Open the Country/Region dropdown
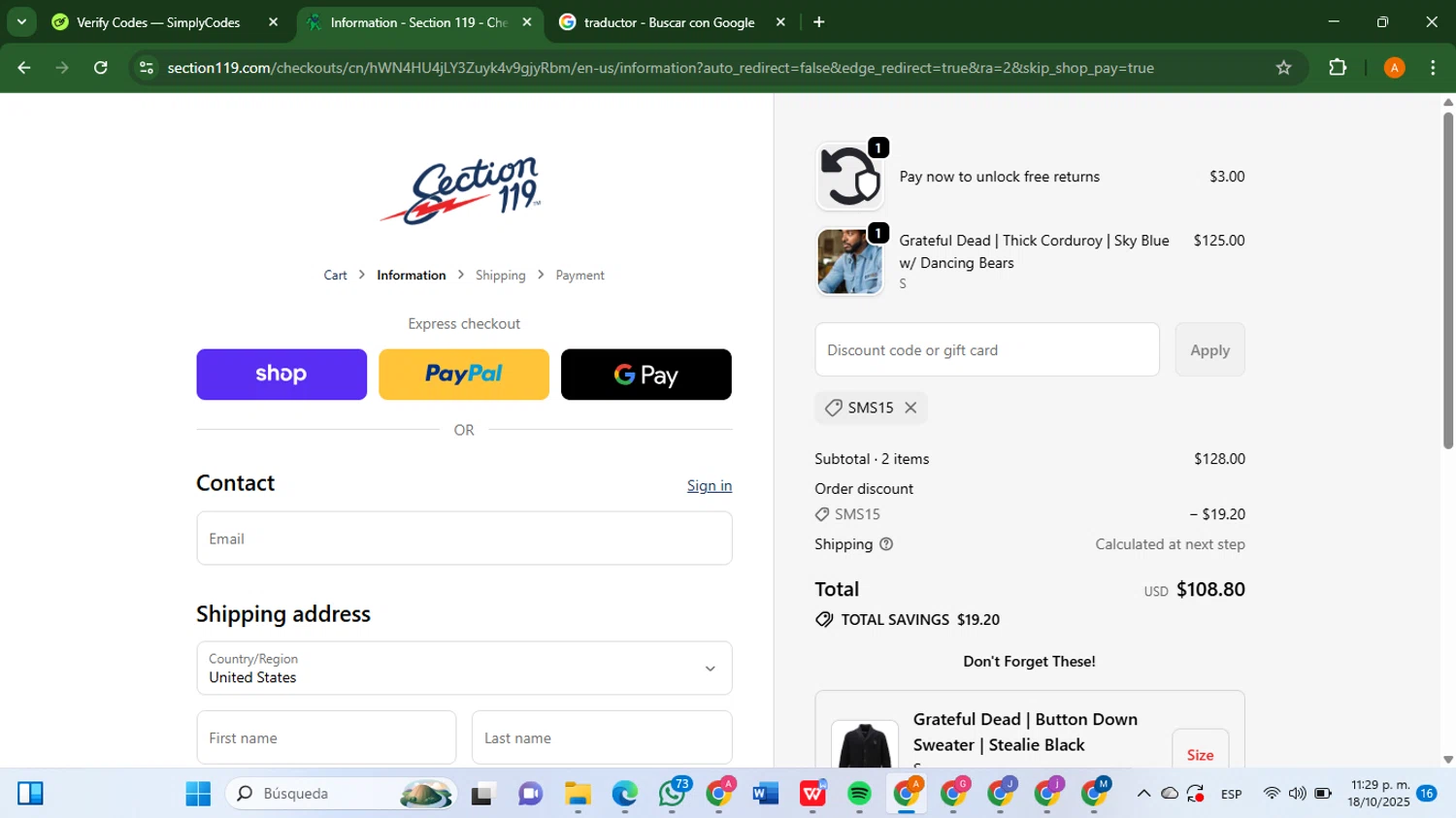The height and width of the screenshot is (818, 1456). (x=464, y=668)
